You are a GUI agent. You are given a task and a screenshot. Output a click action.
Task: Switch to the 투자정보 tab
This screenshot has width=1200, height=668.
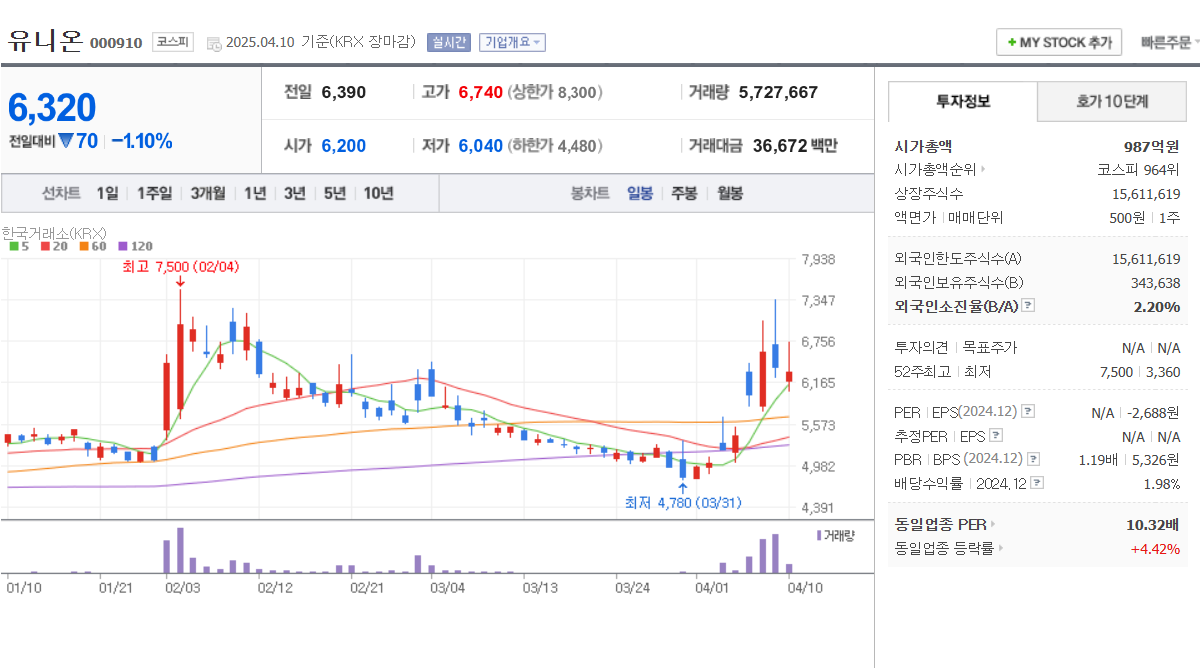pyautogui.click(x=963, y=102)
